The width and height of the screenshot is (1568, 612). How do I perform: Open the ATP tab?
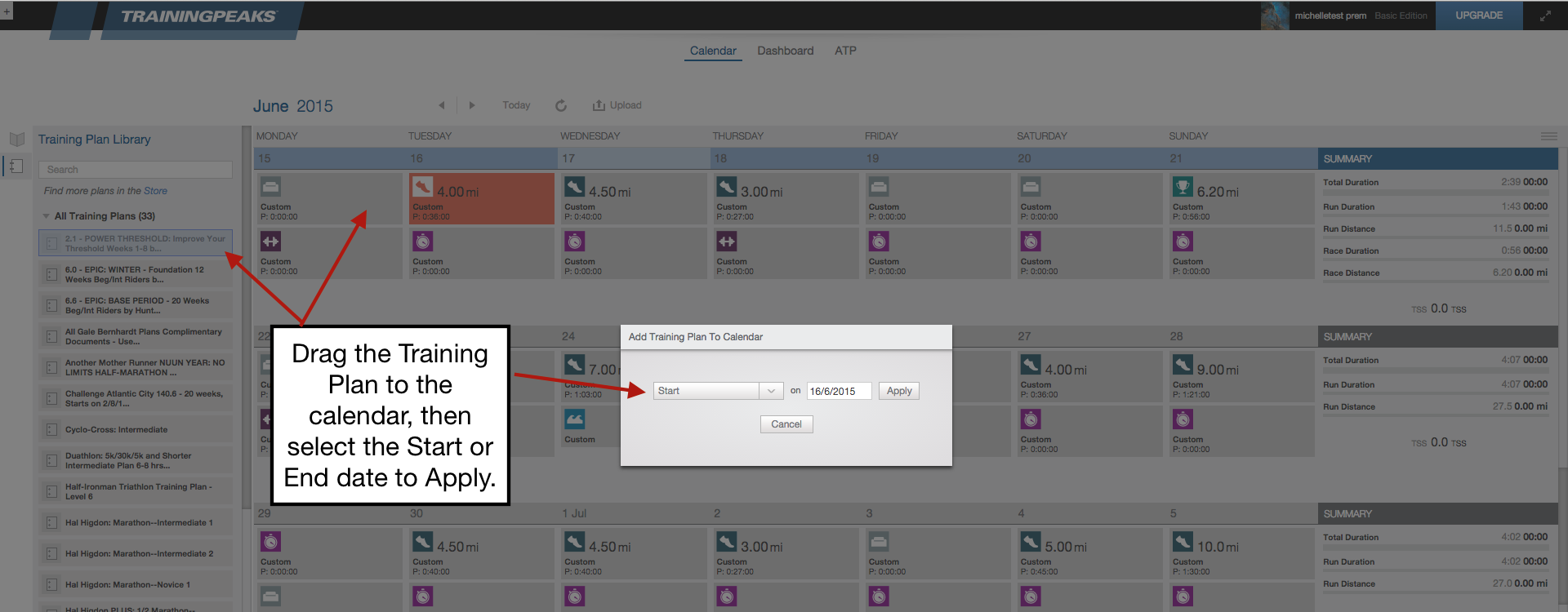845,51
